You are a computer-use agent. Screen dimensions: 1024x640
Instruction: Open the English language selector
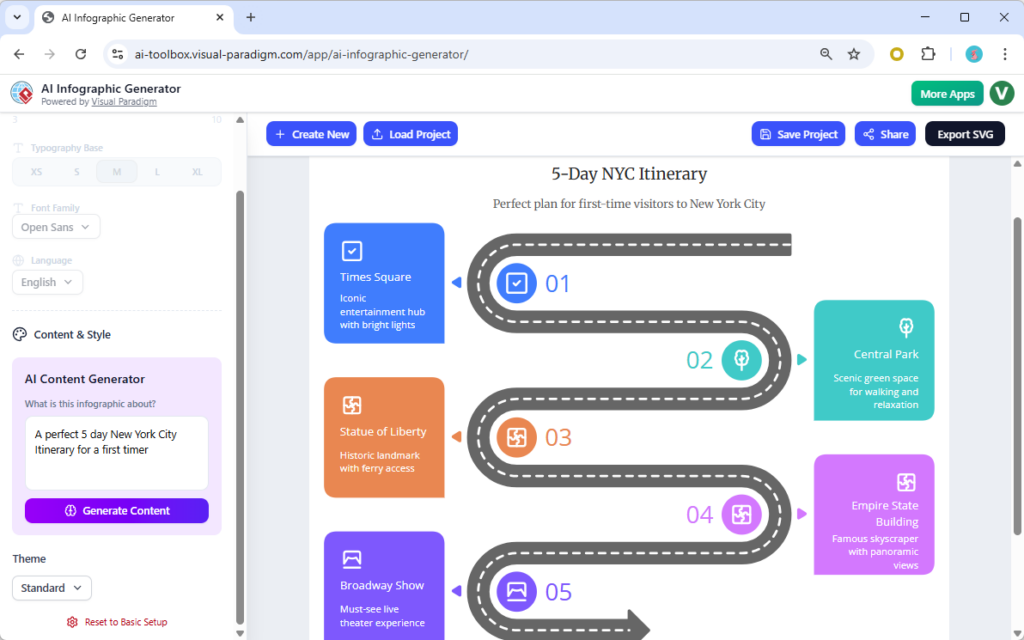point(47,282)
